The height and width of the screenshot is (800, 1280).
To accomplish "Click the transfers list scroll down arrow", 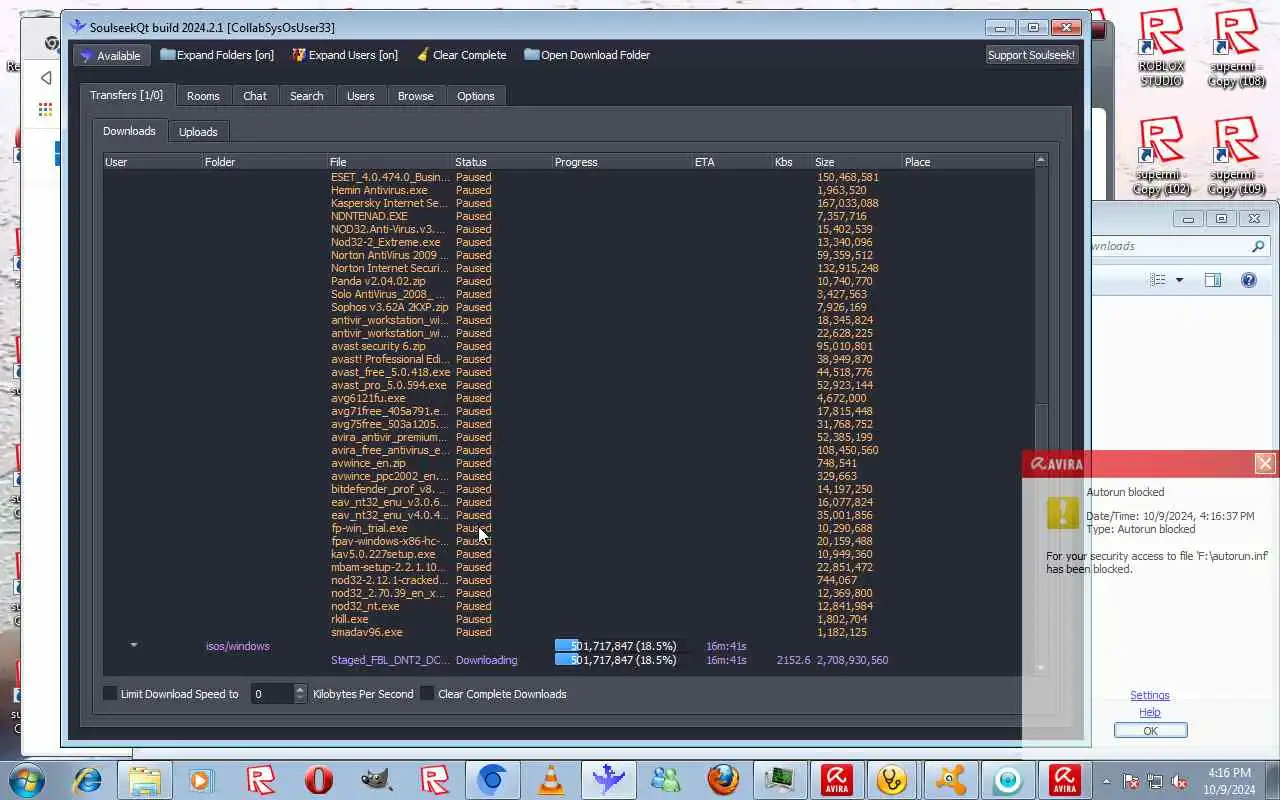I will 1041,668.
